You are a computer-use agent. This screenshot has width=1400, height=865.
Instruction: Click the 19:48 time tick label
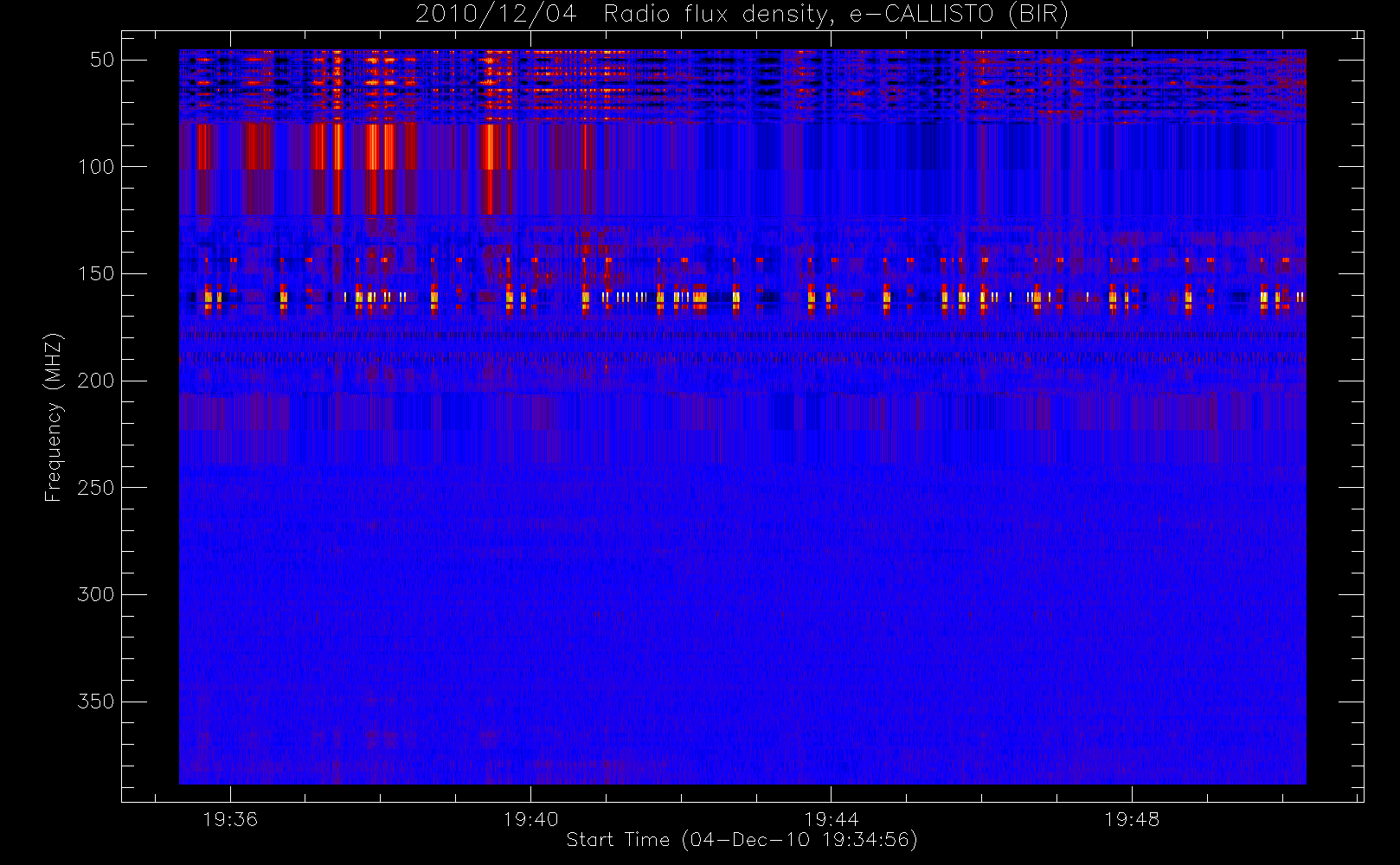point(1132,819)
